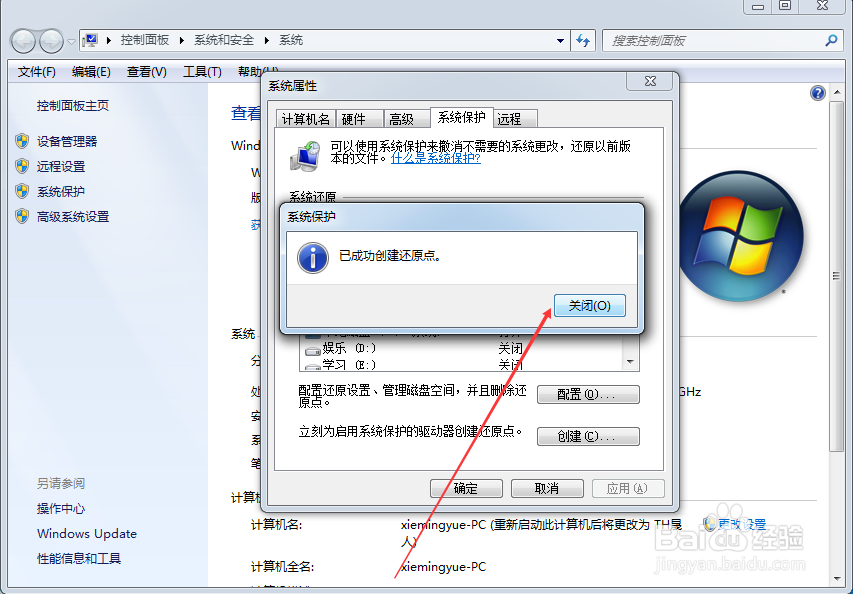Viewport: 853px width, 594px height.
Task: Expand arrow after 系统和安全 breadcrumb
Action: [267, 40]
